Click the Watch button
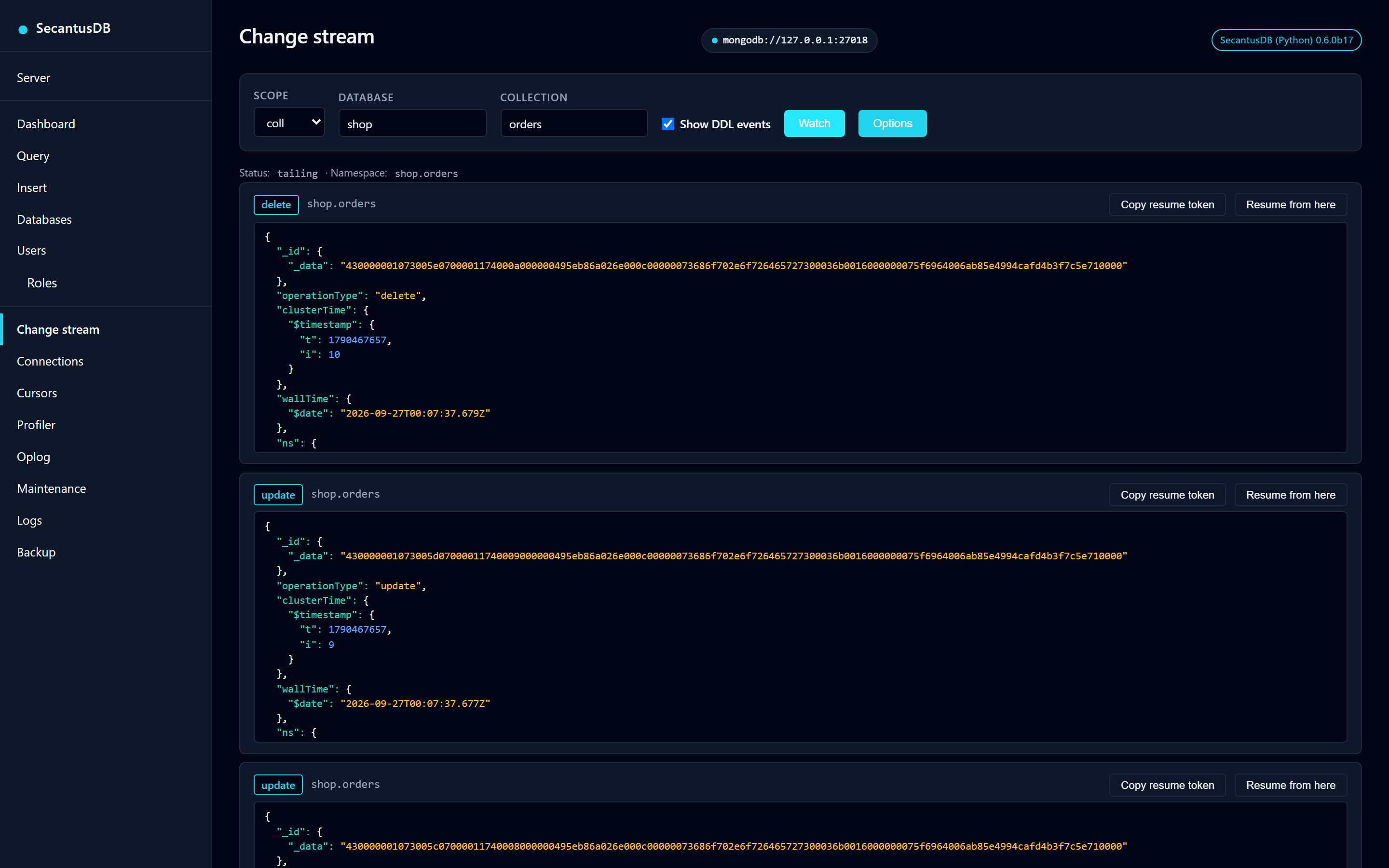Viewport: 1389px width, 868px height. tap(814, 123)
